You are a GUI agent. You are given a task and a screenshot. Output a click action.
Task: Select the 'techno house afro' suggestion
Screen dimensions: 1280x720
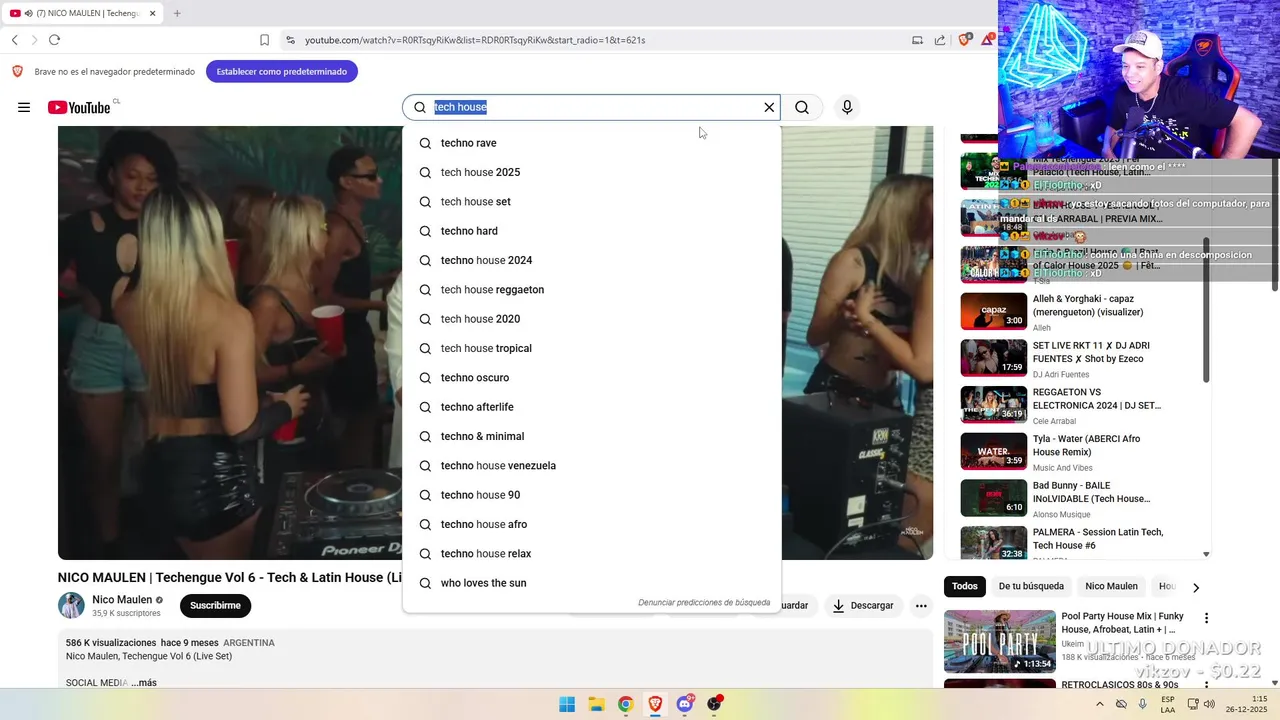coord(592,524)
